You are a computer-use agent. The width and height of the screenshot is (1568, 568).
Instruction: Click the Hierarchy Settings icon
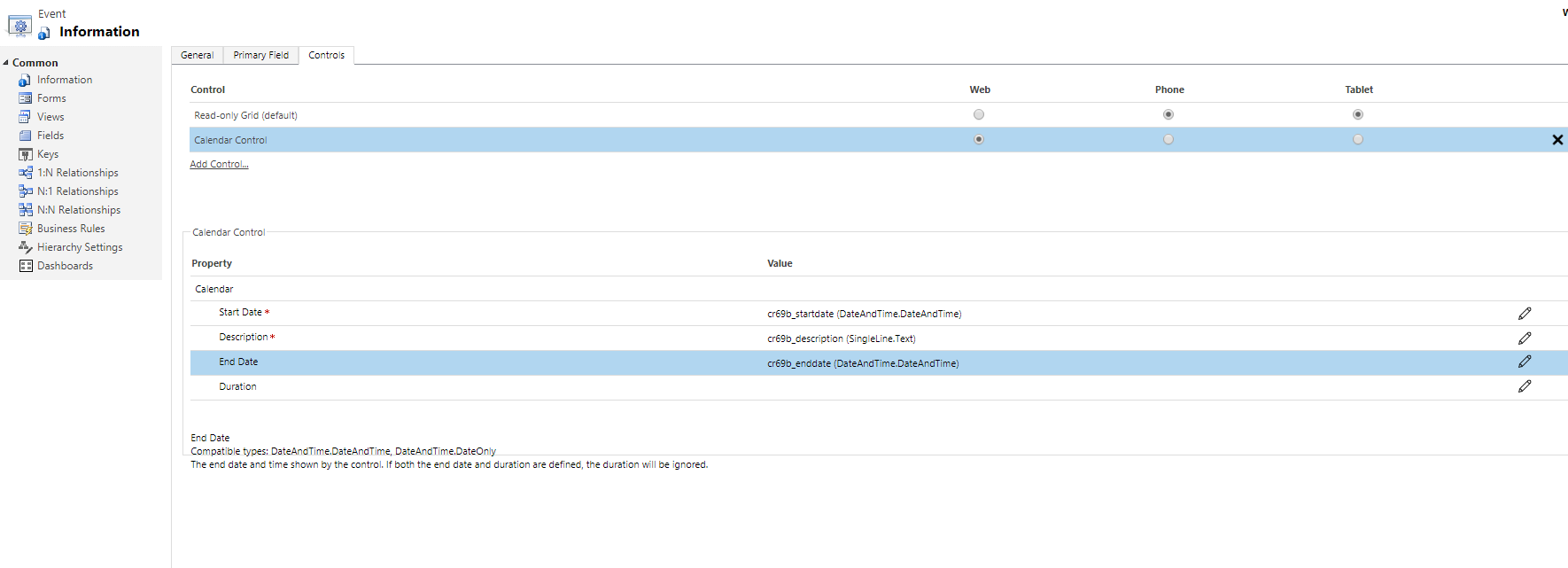pos(26,247)
